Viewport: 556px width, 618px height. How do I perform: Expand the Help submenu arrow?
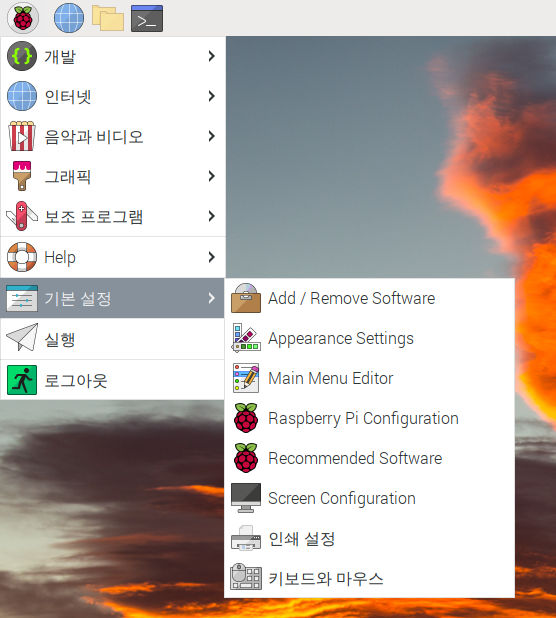pyautogui.click(x=212, y=257)
